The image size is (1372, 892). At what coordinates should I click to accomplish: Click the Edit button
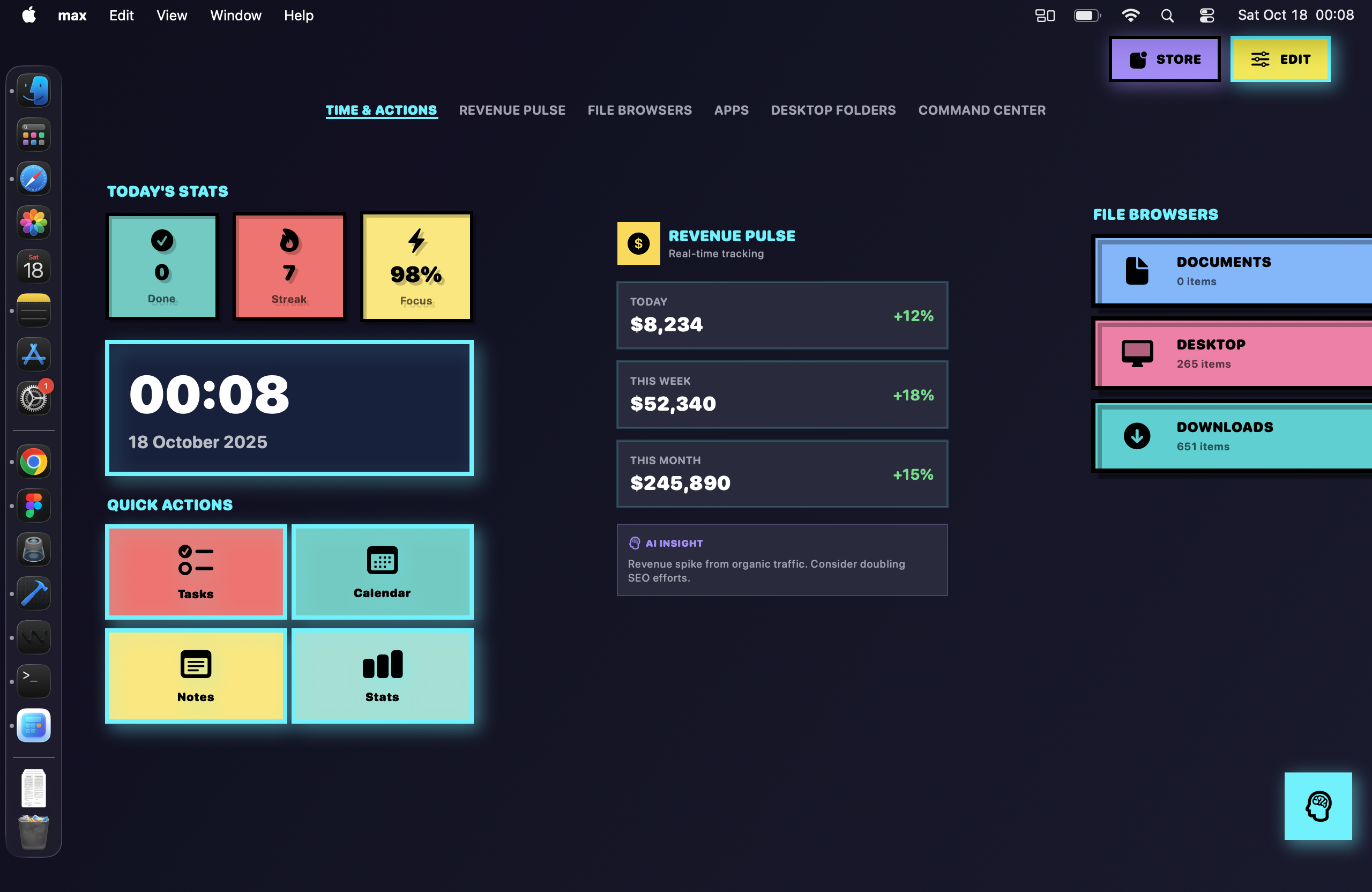point(1280,59)
